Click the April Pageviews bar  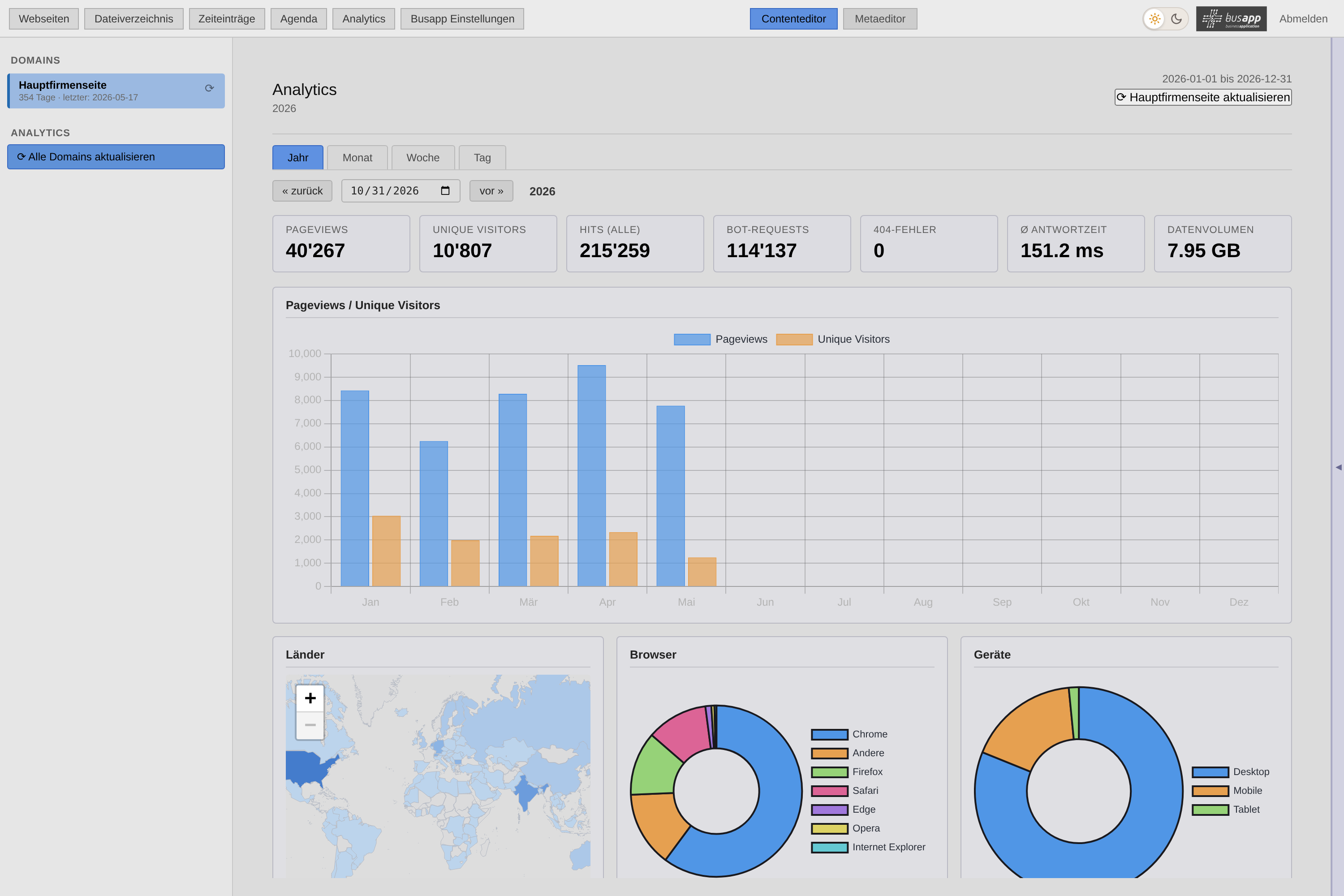pos(591,475)
